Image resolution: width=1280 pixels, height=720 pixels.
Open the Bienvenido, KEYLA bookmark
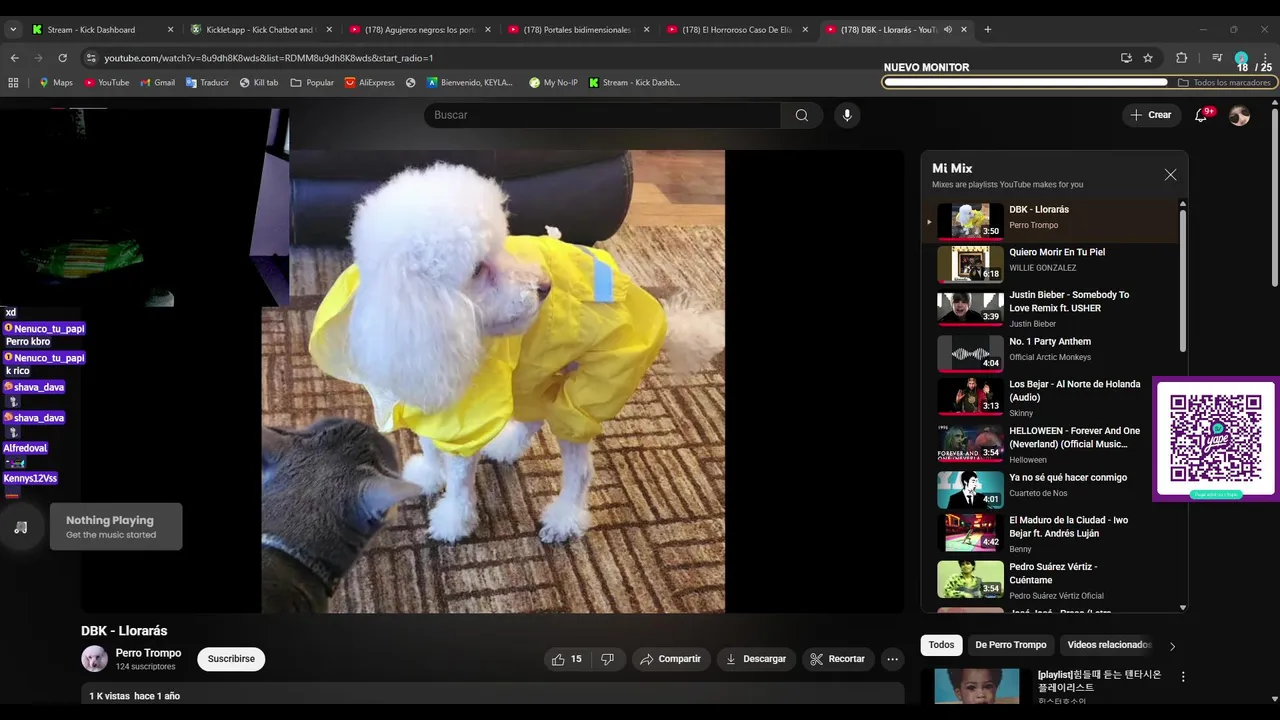coord(470,83)
